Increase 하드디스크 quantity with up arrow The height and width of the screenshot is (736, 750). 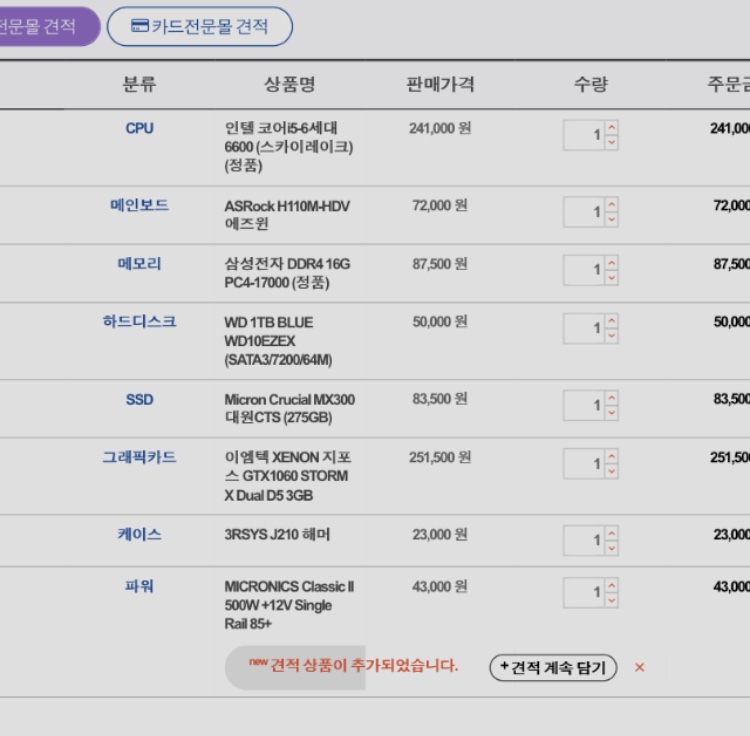point(612,321)
